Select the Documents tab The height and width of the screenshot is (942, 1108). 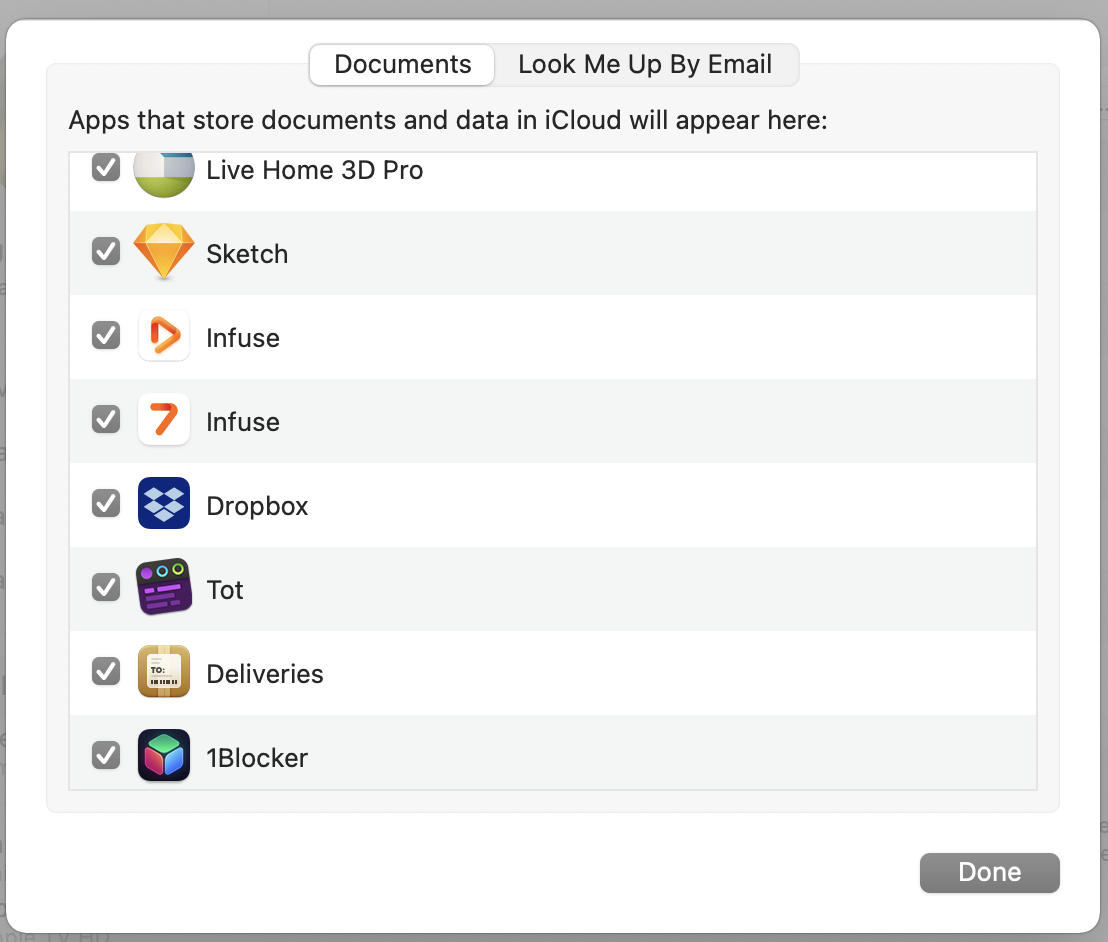click(402, 65)
